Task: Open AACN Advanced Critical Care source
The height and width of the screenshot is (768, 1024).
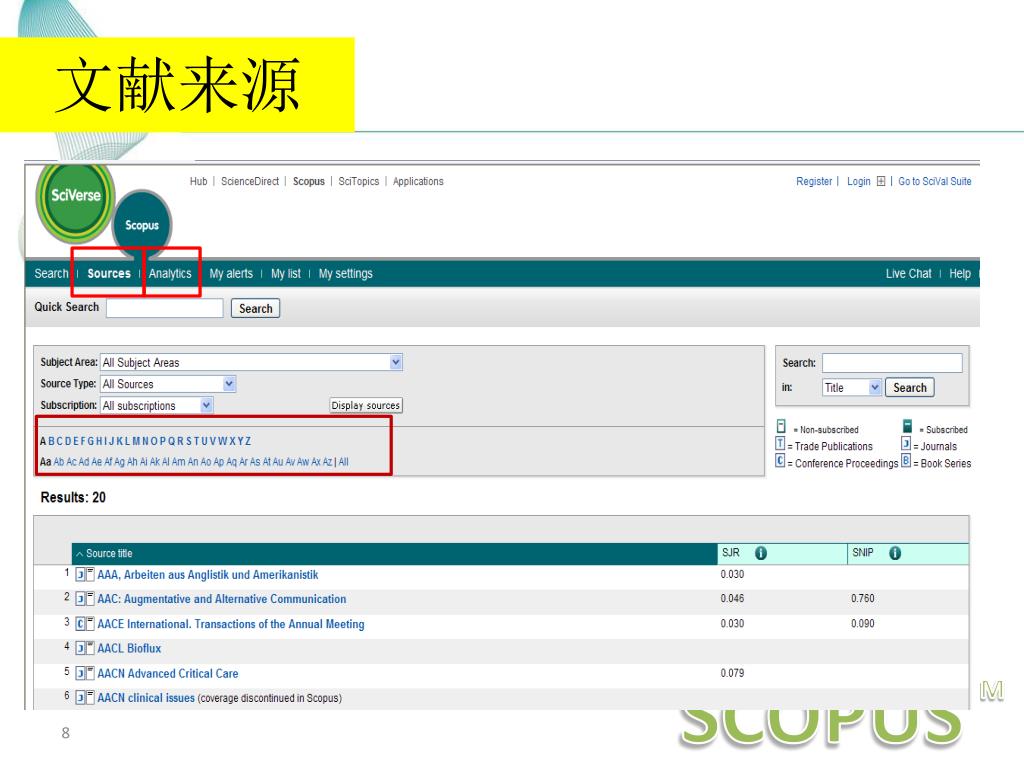Action: coord(168,673)
